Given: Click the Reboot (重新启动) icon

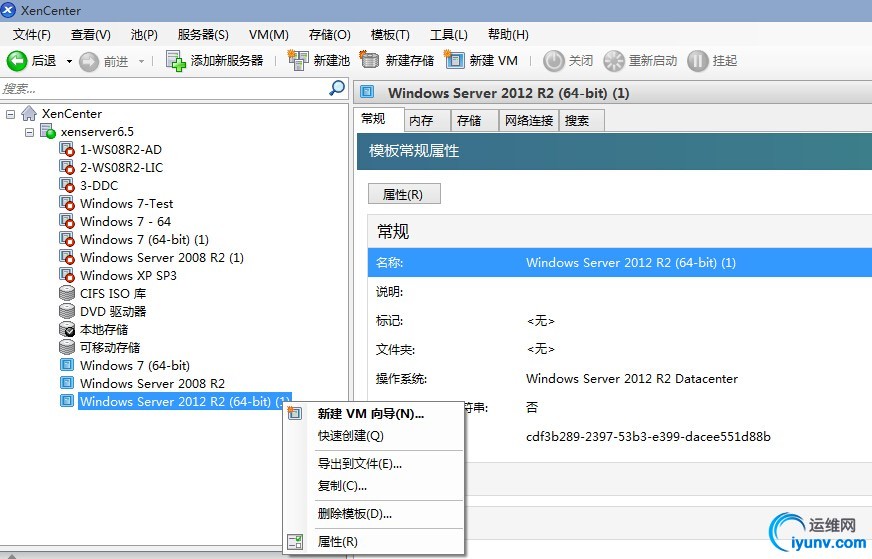Looking at the screenshot, I should 614,61.
